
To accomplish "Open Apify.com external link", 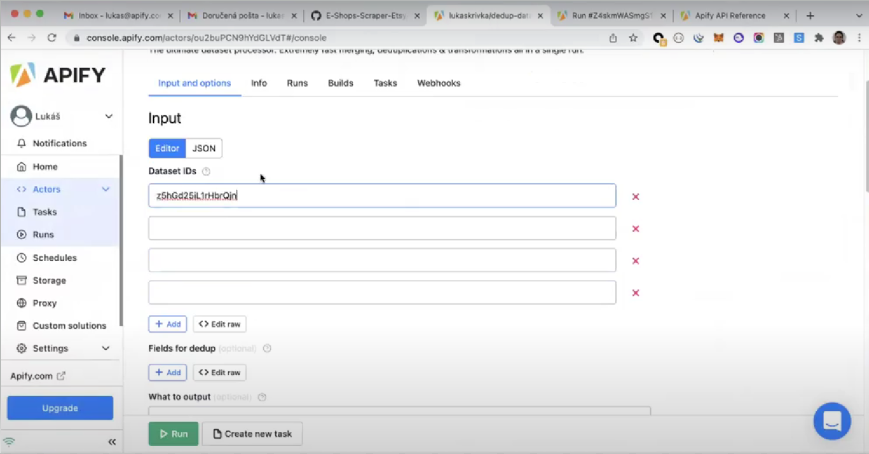I will click(x=37, y=376).
